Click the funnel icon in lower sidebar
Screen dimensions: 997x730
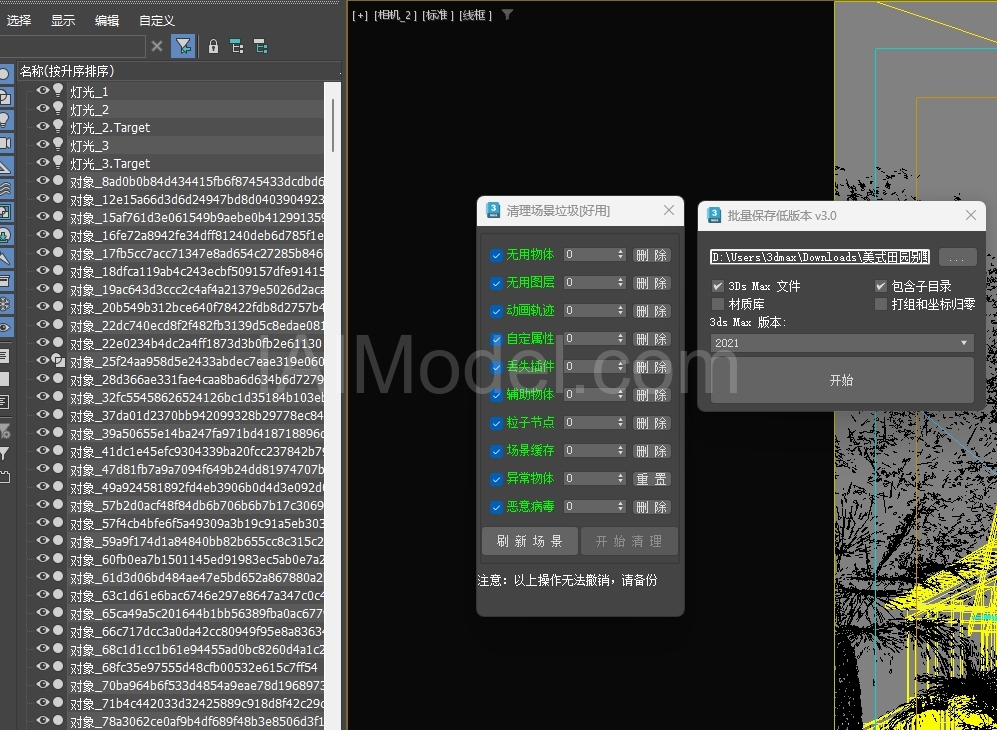pyautogui.click(x=4, y=454)
